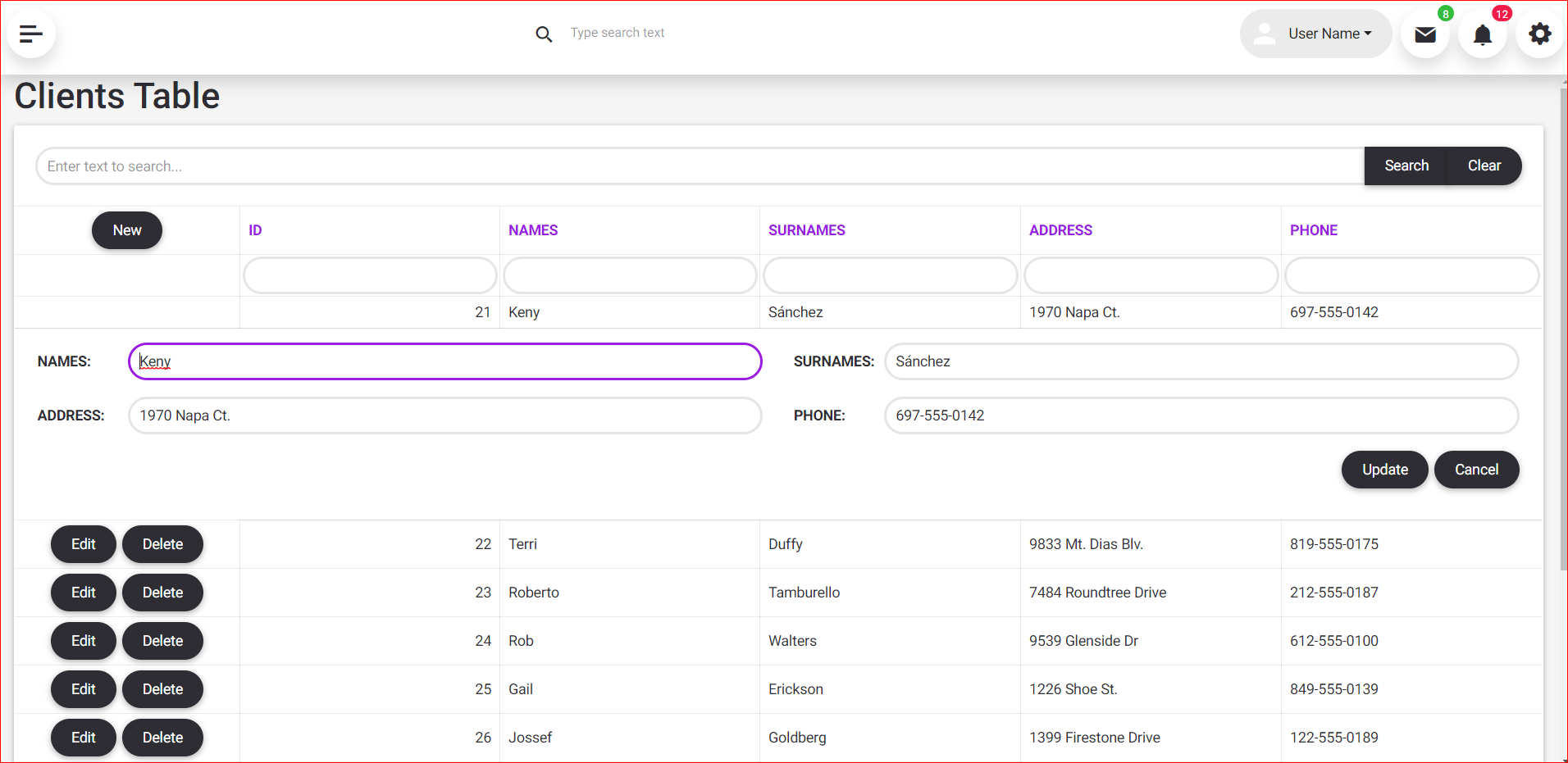Open the mail messages icon
Image resolution: width=1568 pixels, height=763 pixels.
pyautogui.click(x=1425, y=34)
